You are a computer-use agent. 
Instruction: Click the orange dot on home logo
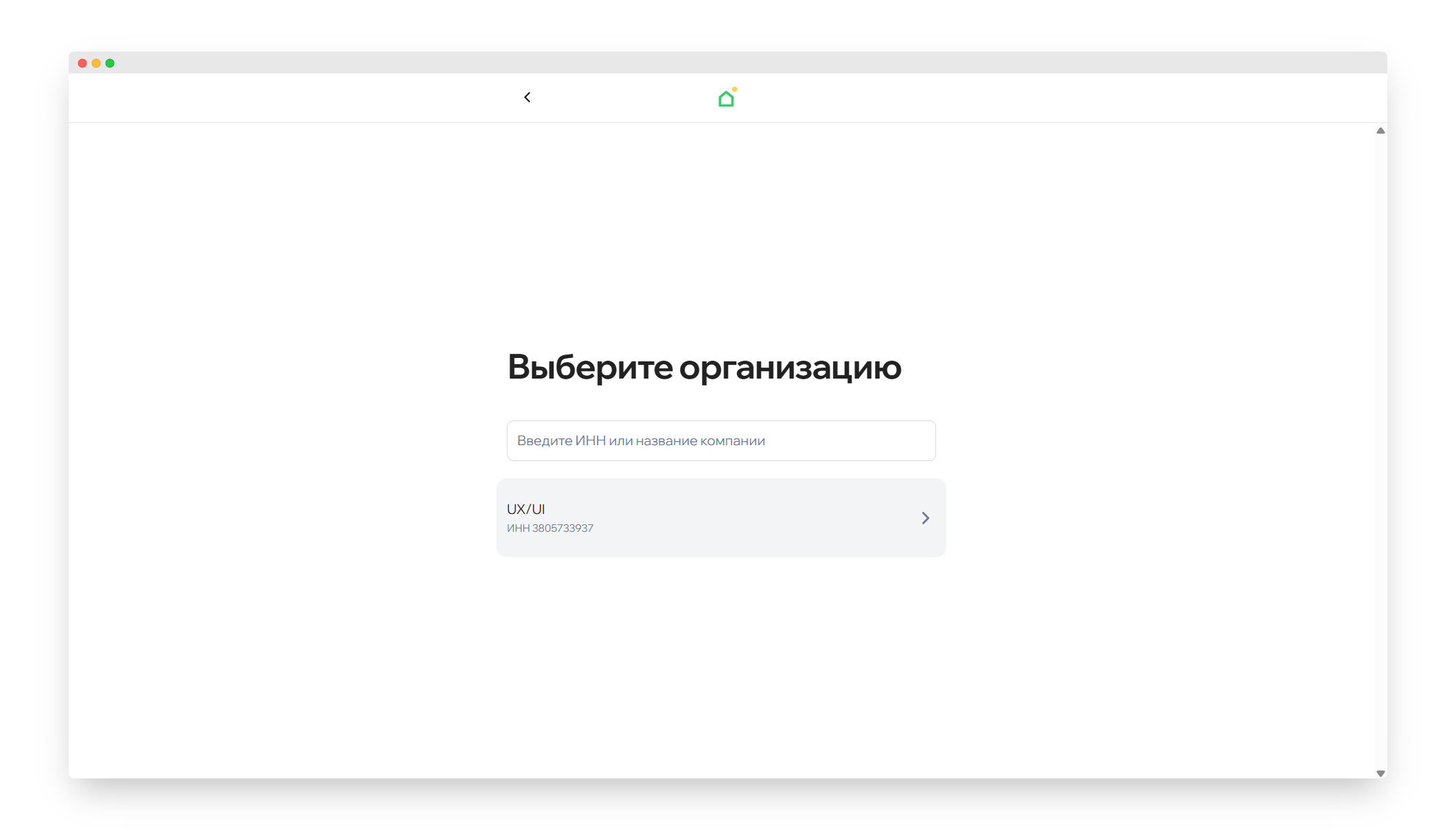(734, 89)
